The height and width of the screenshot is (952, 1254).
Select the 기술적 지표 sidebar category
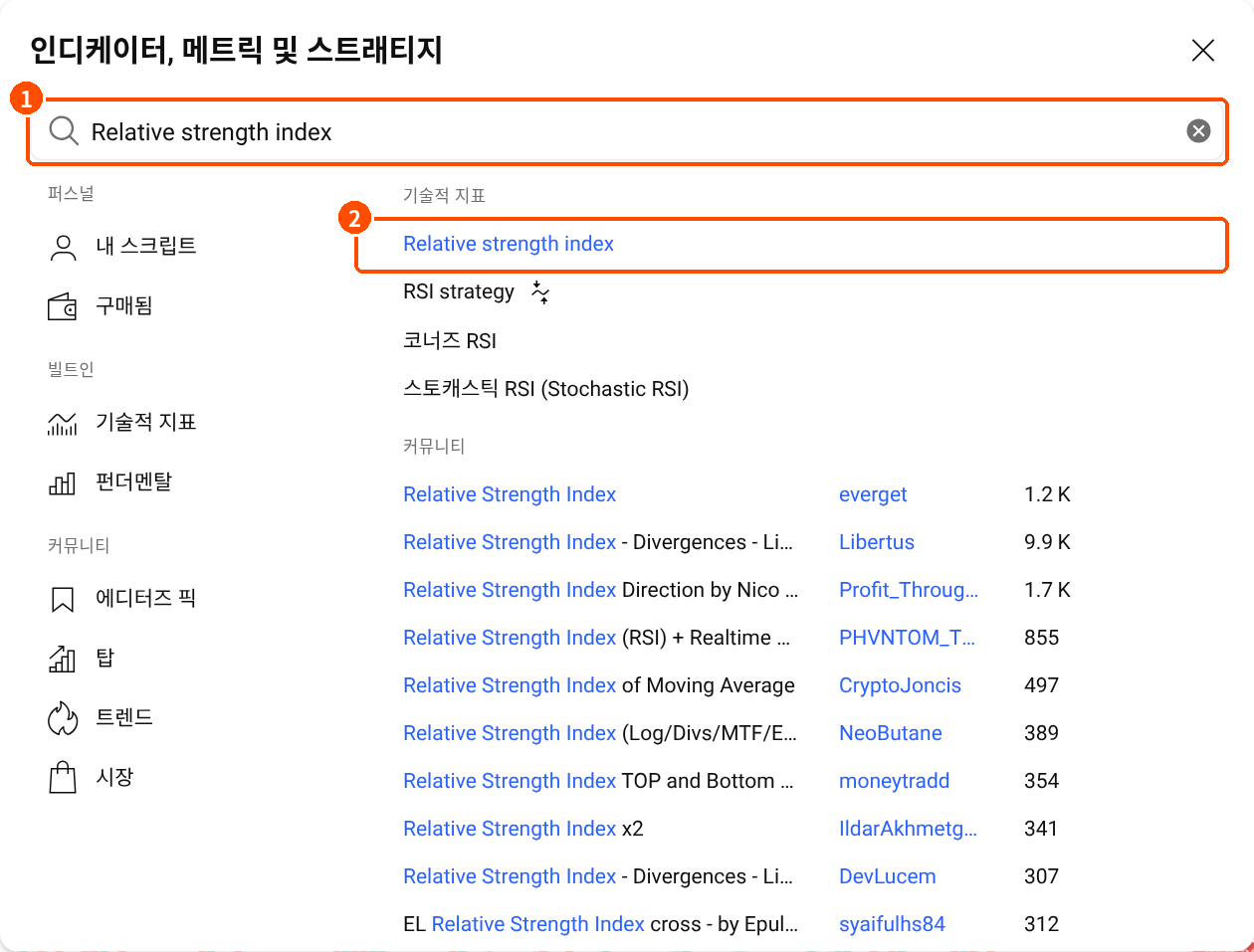(x=146, y=422)
